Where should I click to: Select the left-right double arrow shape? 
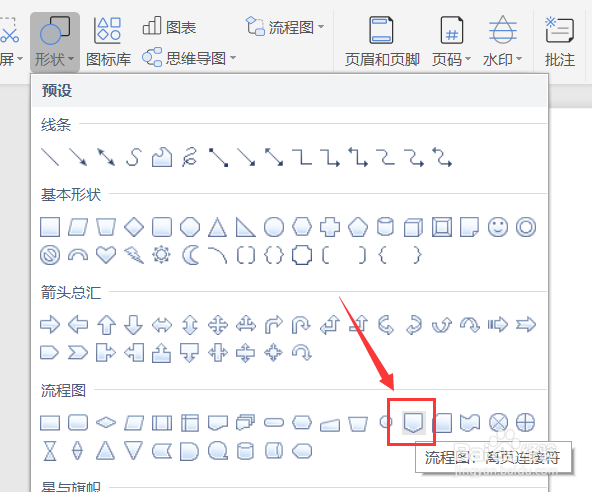pyautogui.click(x=162, y=325)
